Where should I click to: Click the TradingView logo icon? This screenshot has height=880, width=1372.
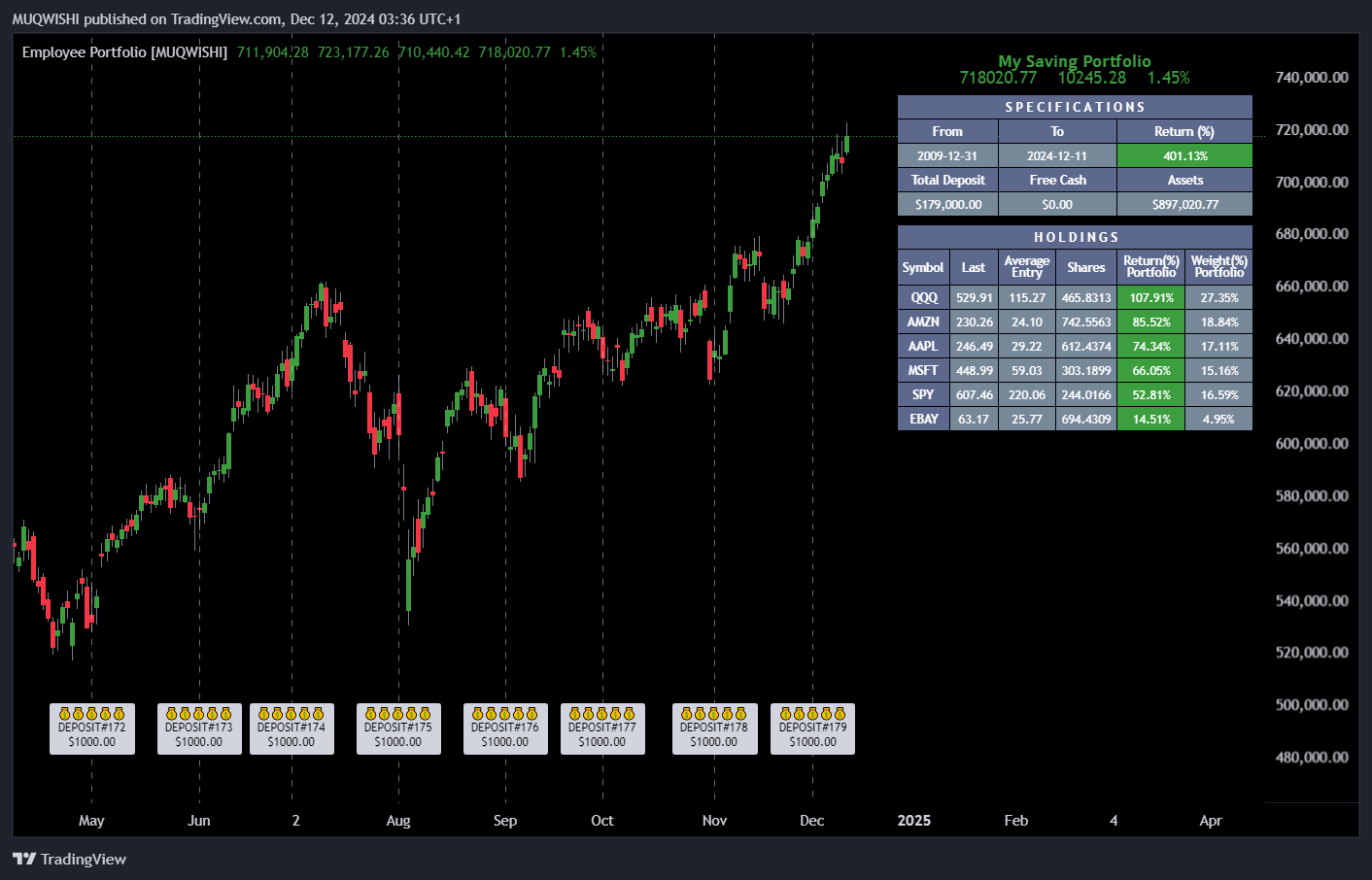pyautogui.click(x=24, y=859)
